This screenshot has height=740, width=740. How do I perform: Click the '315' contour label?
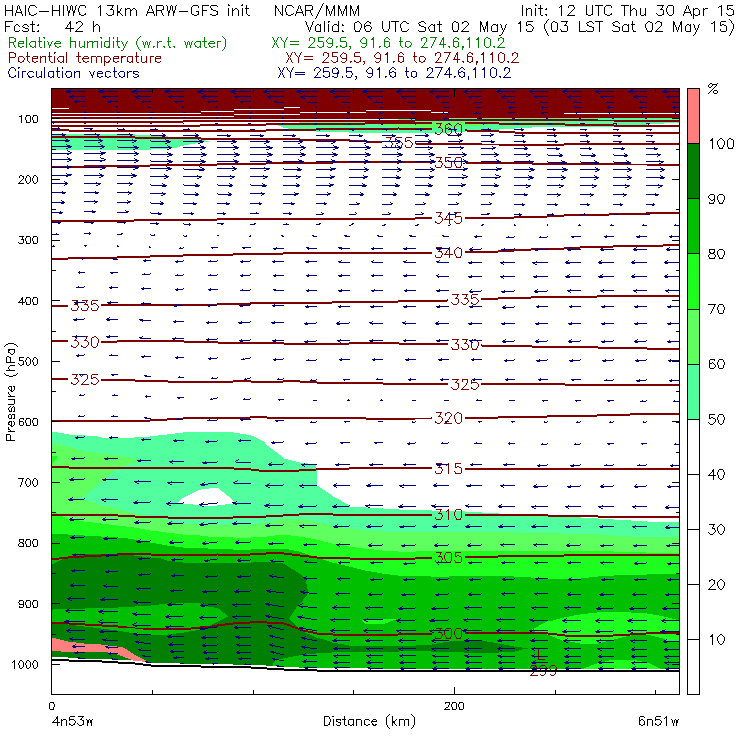[448, 469]
